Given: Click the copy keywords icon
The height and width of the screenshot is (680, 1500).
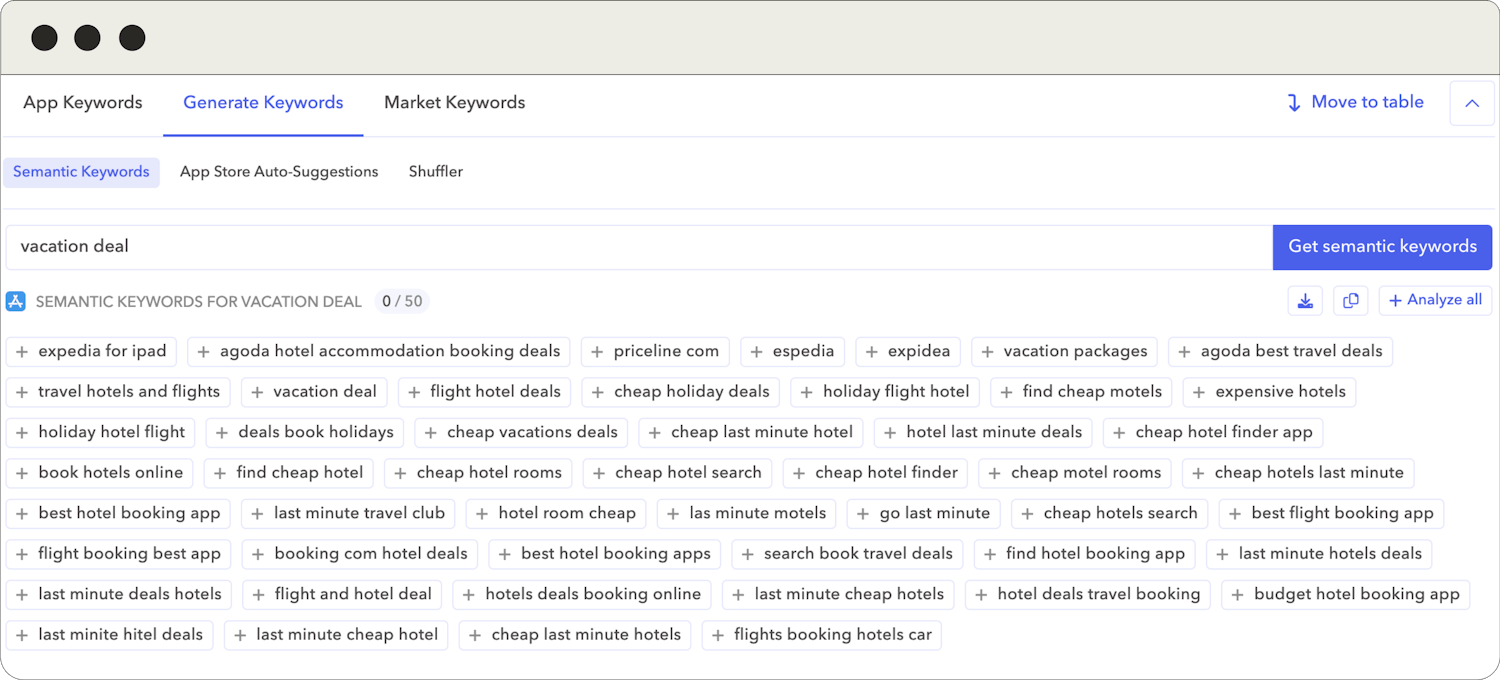Looking at the screenshot, I should (x=1350, y=301).
